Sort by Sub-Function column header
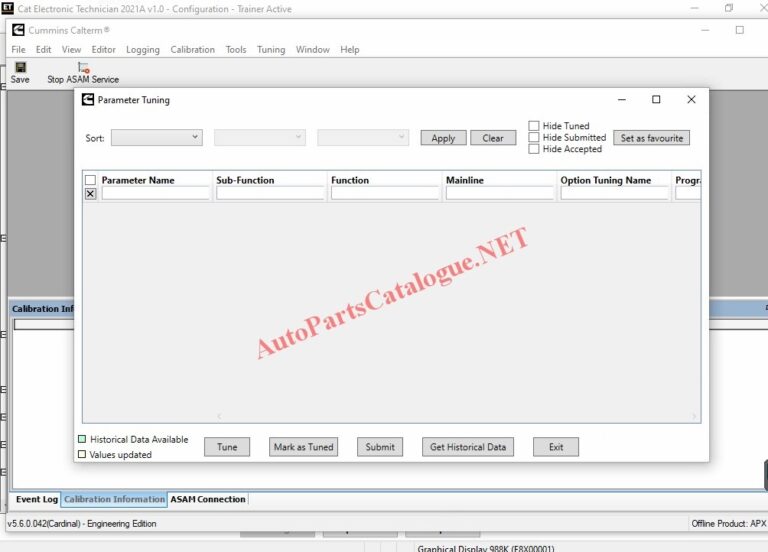This screenshot has height=552, width=768. (x=245, y=180)
